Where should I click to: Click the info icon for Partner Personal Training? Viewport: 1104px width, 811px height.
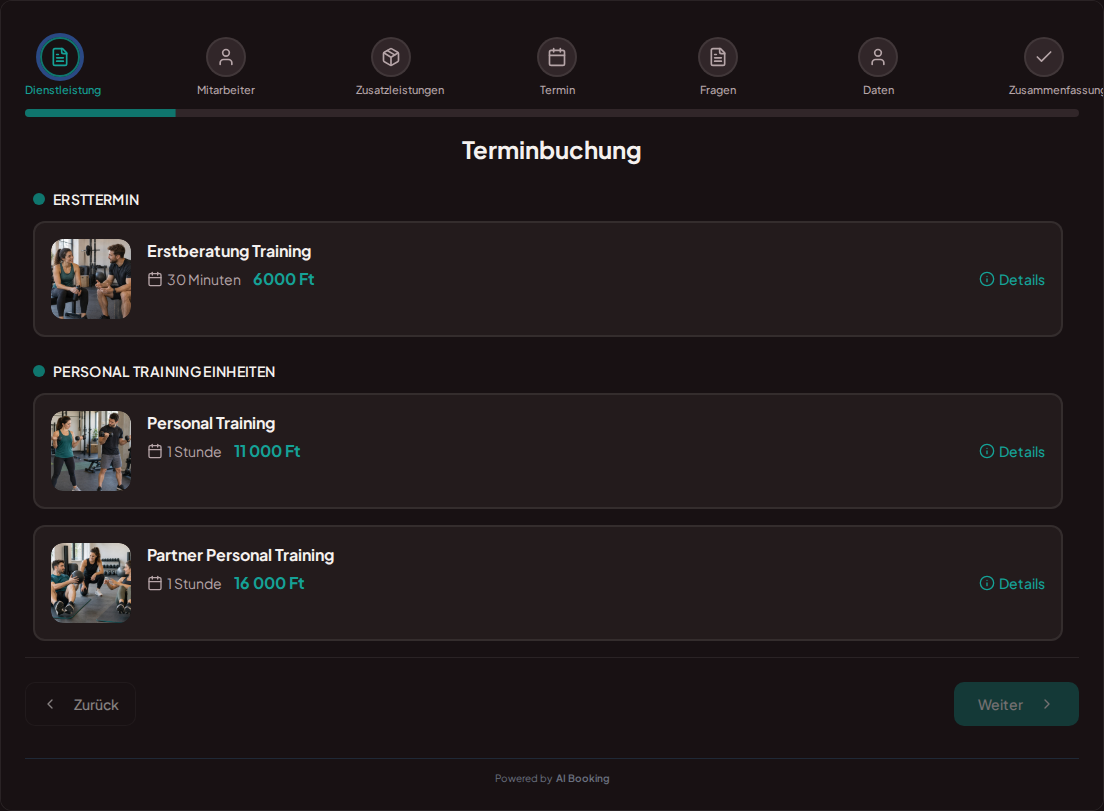987,583
